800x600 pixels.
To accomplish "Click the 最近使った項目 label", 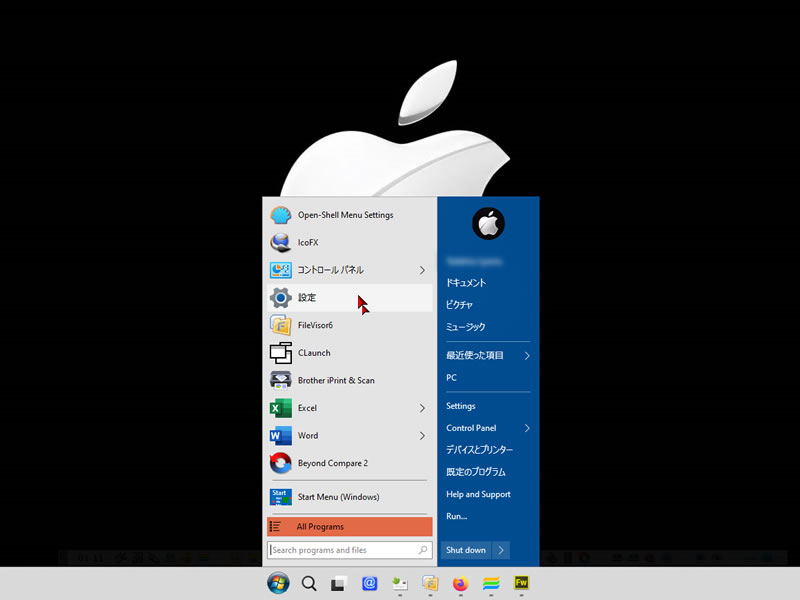I will tap(474, 356).
